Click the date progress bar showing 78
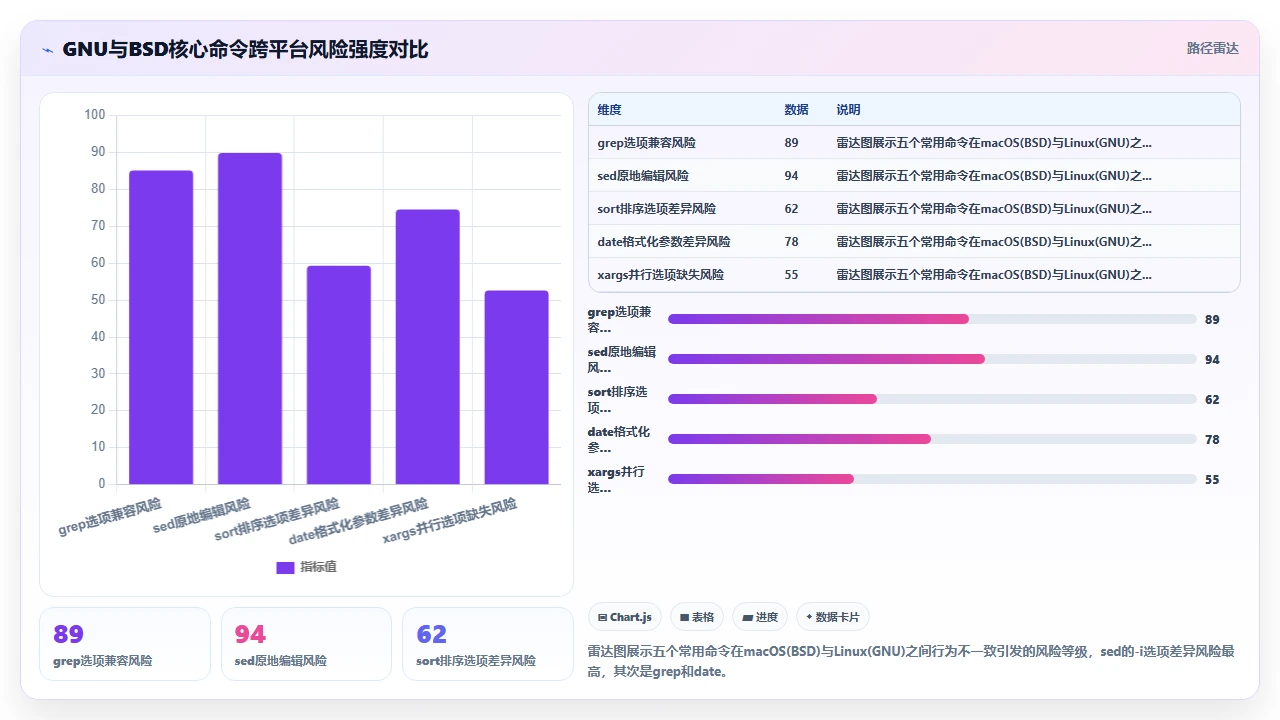This screenshot has width=1280, height=720. click(x=932, y=439)
